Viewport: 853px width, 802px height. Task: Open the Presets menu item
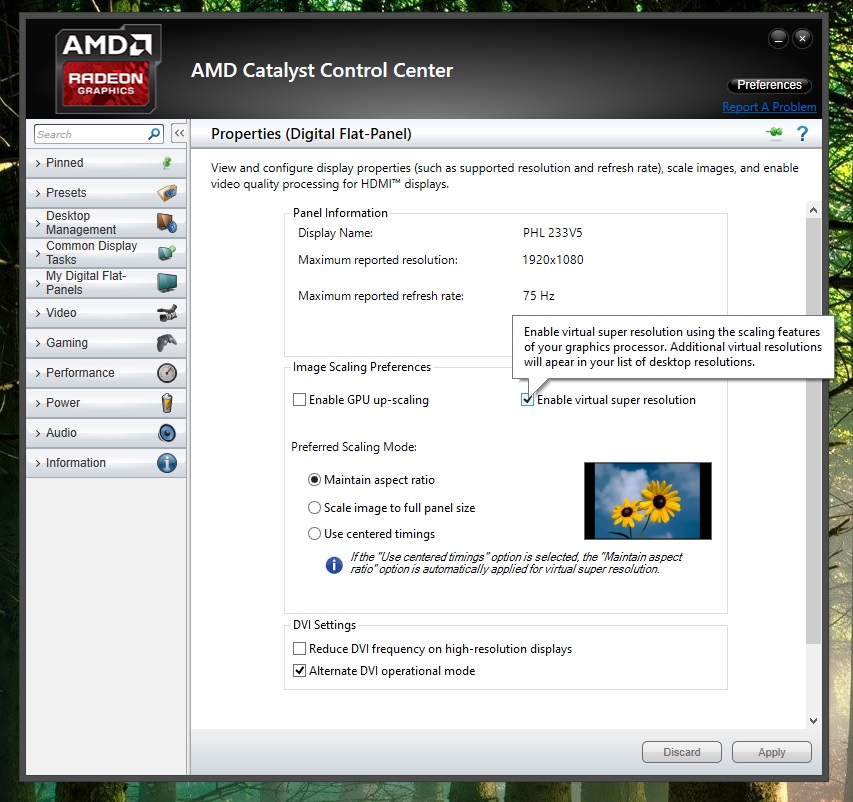(x=106, y=193)
